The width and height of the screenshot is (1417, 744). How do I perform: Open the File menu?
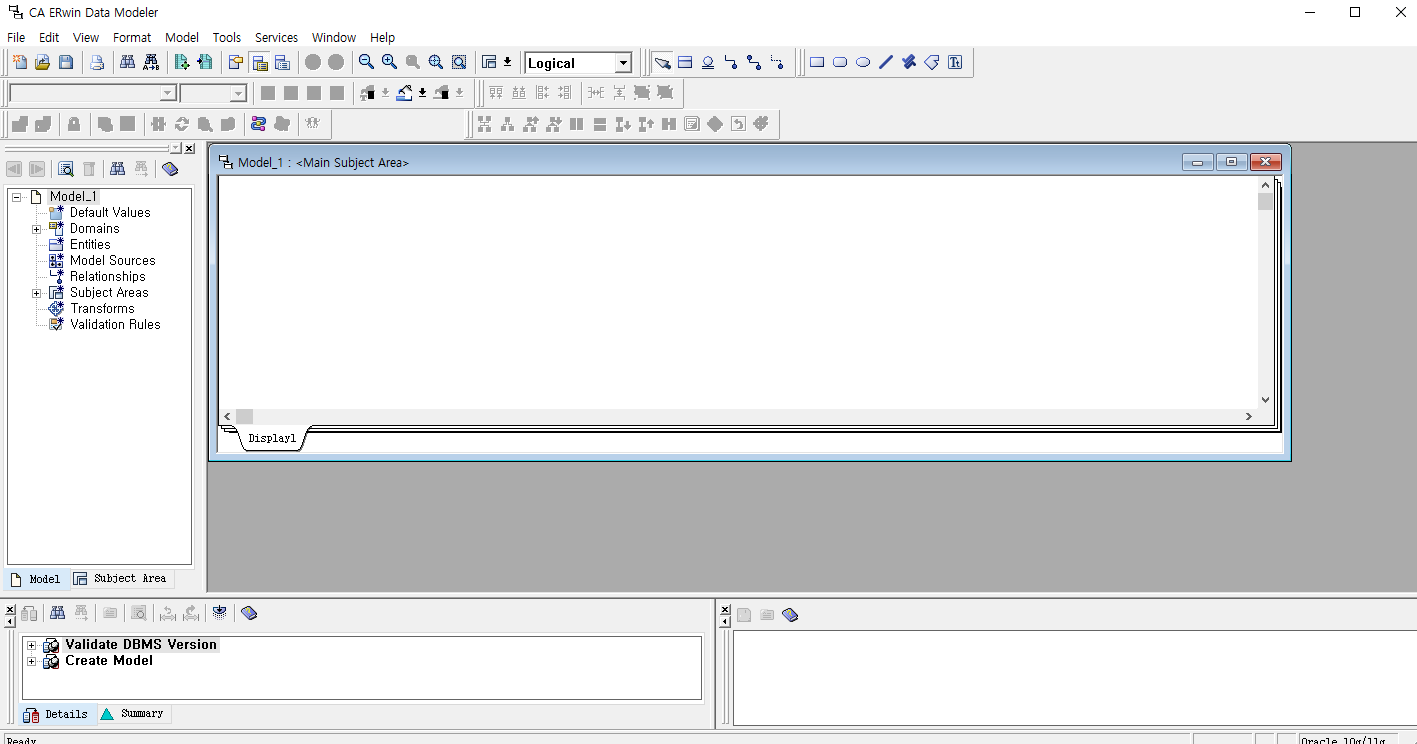click(x=16, y=37)
